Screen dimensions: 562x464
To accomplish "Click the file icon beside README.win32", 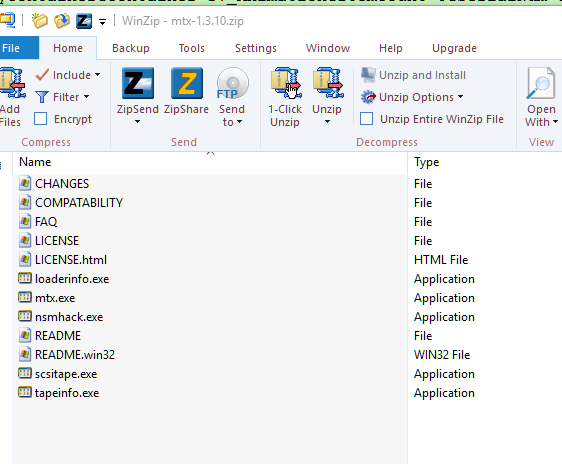I will point(25,354).
